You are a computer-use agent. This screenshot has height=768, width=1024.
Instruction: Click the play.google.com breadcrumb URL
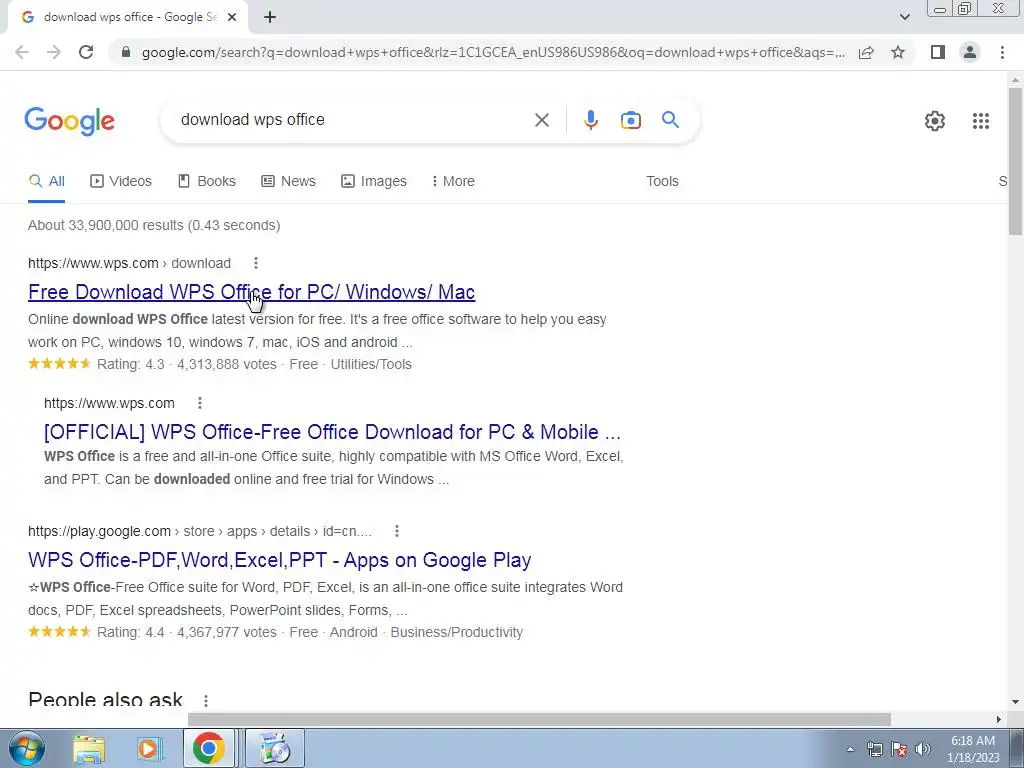click(x=200, y=531)
